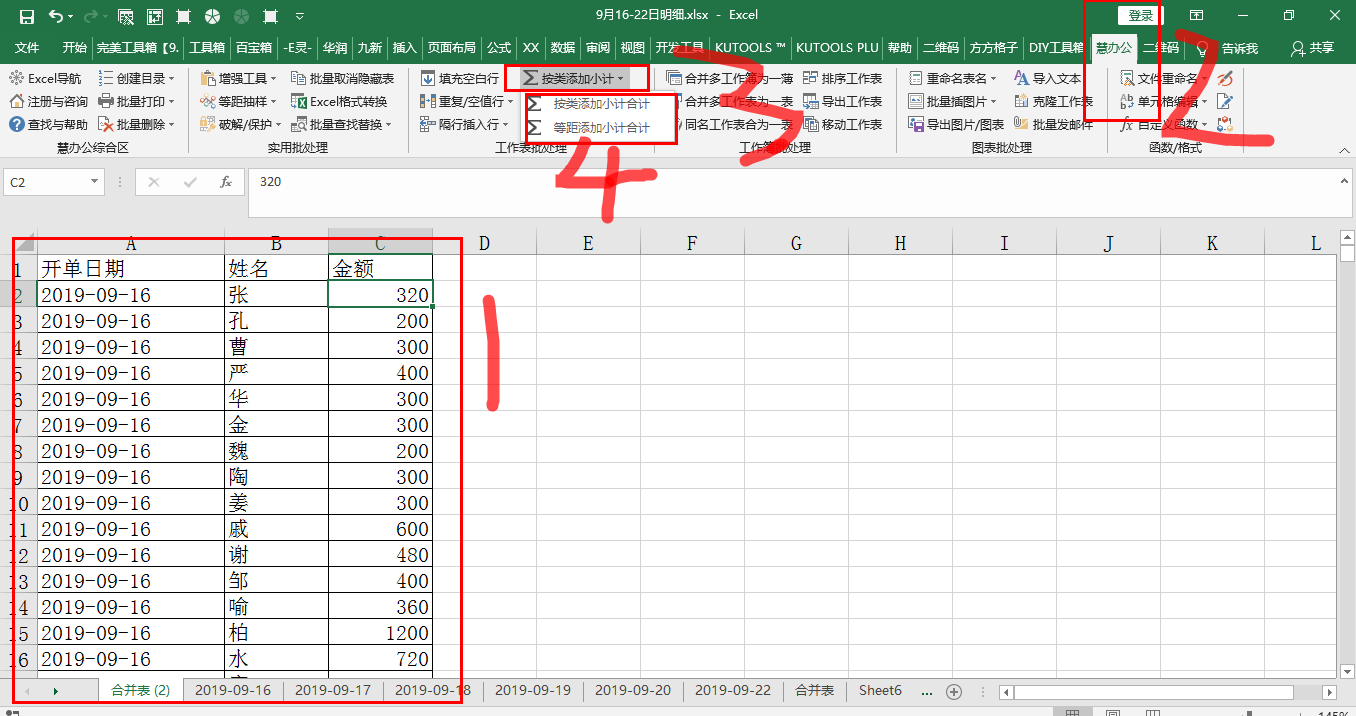Click 移动工作表 move sheets button

tap(842, 124)
